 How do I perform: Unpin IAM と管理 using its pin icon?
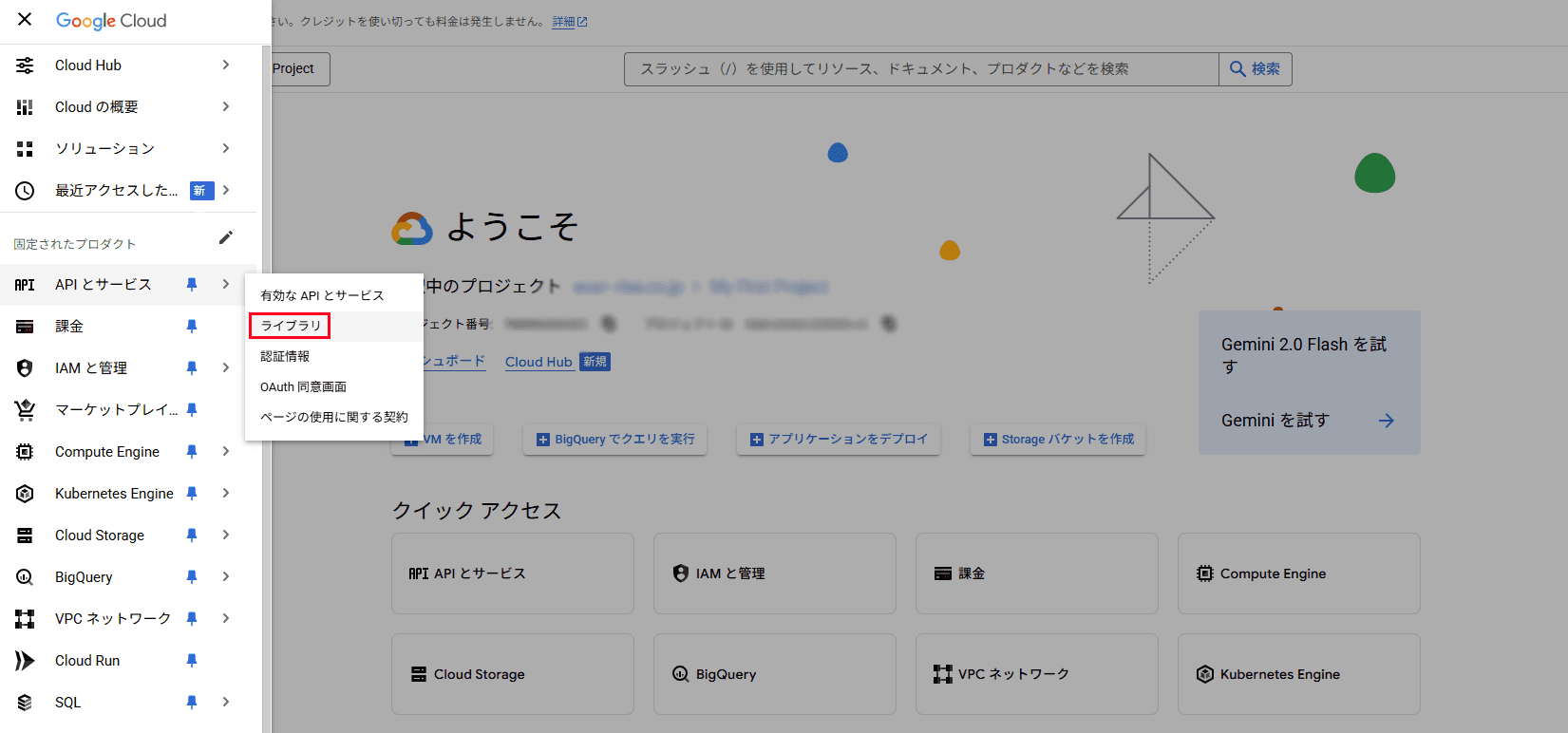point(192,367)
